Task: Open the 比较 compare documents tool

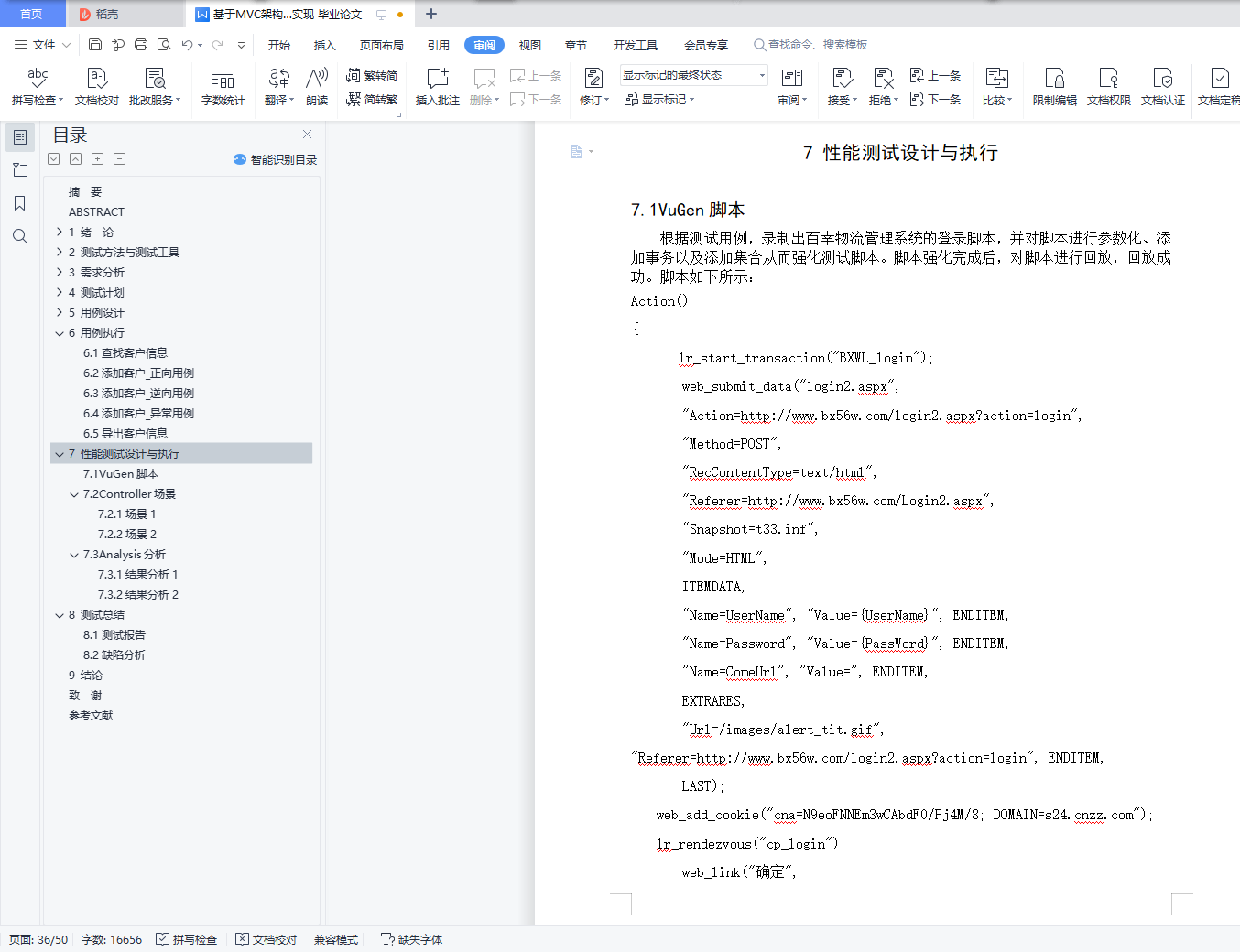Action: [x=997, y=87]
